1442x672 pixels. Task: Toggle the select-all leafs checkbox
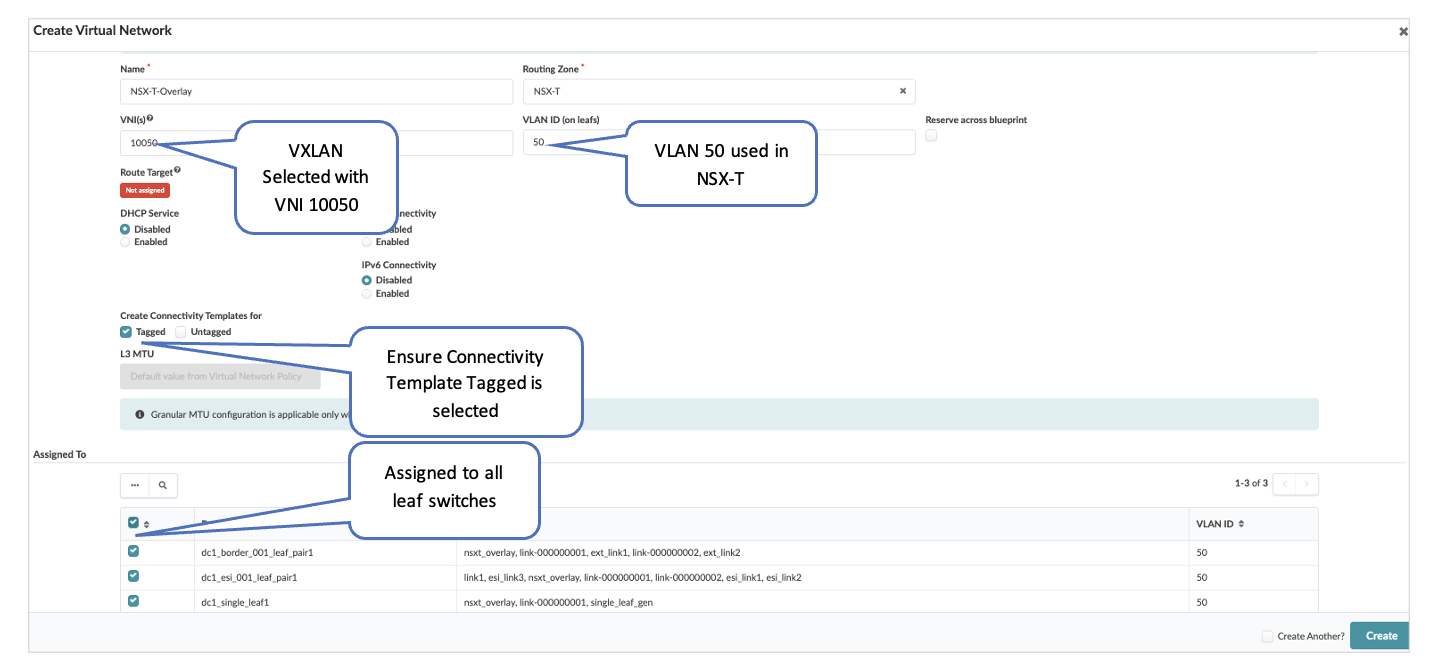(x=134, y=522)
